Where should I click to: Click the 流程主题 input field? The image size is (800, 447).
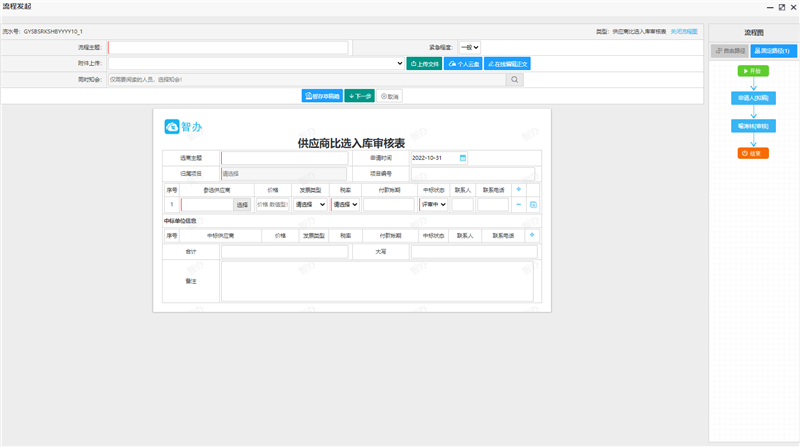point(229,47)
